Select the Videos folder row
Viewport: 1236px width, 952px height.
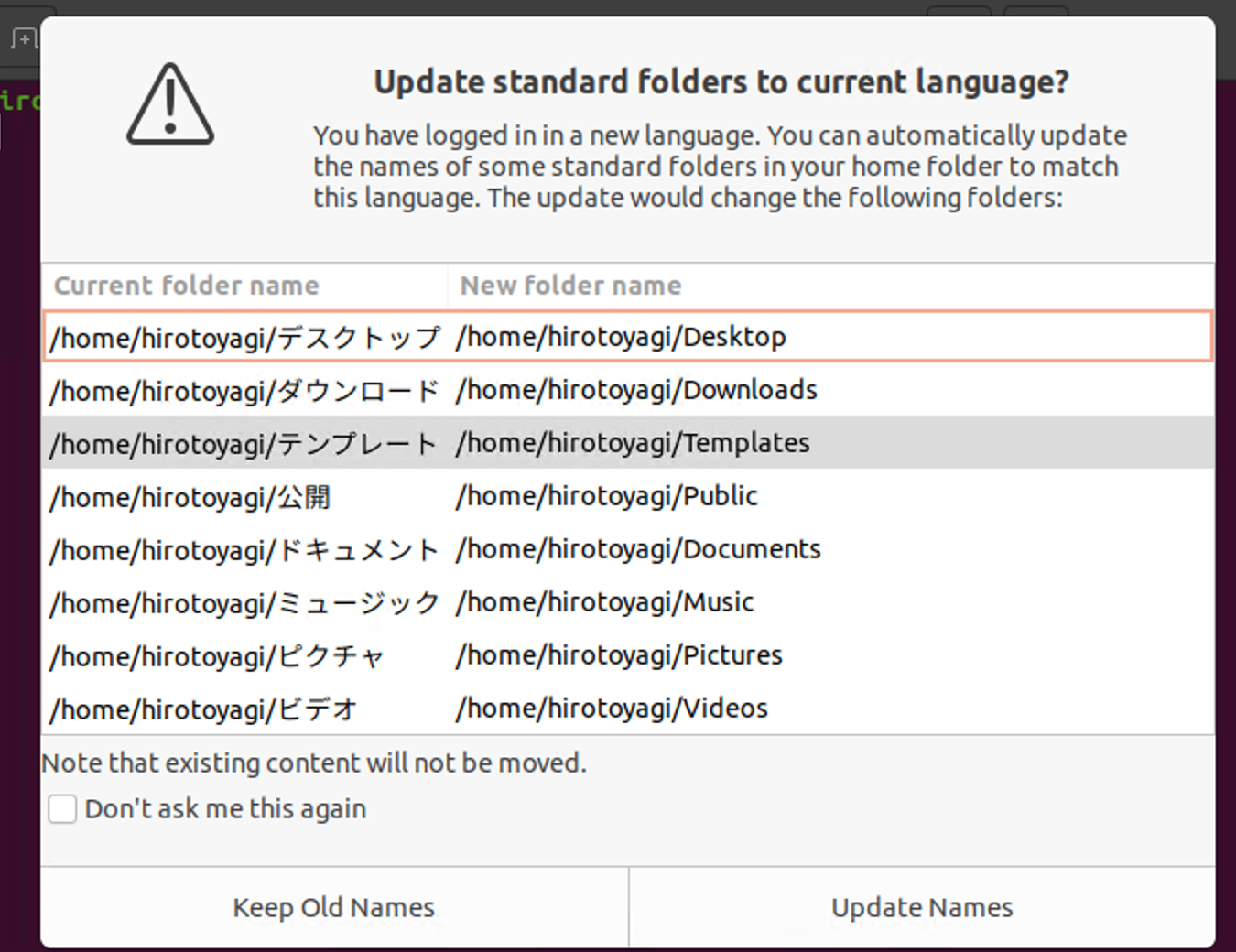(627, 709)
